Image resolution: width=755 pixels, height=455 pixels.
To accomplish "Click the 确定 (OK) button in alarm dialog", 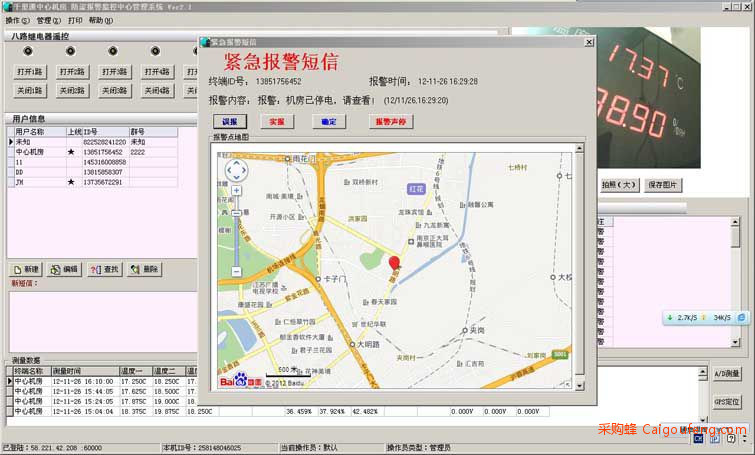I will 329,122.
